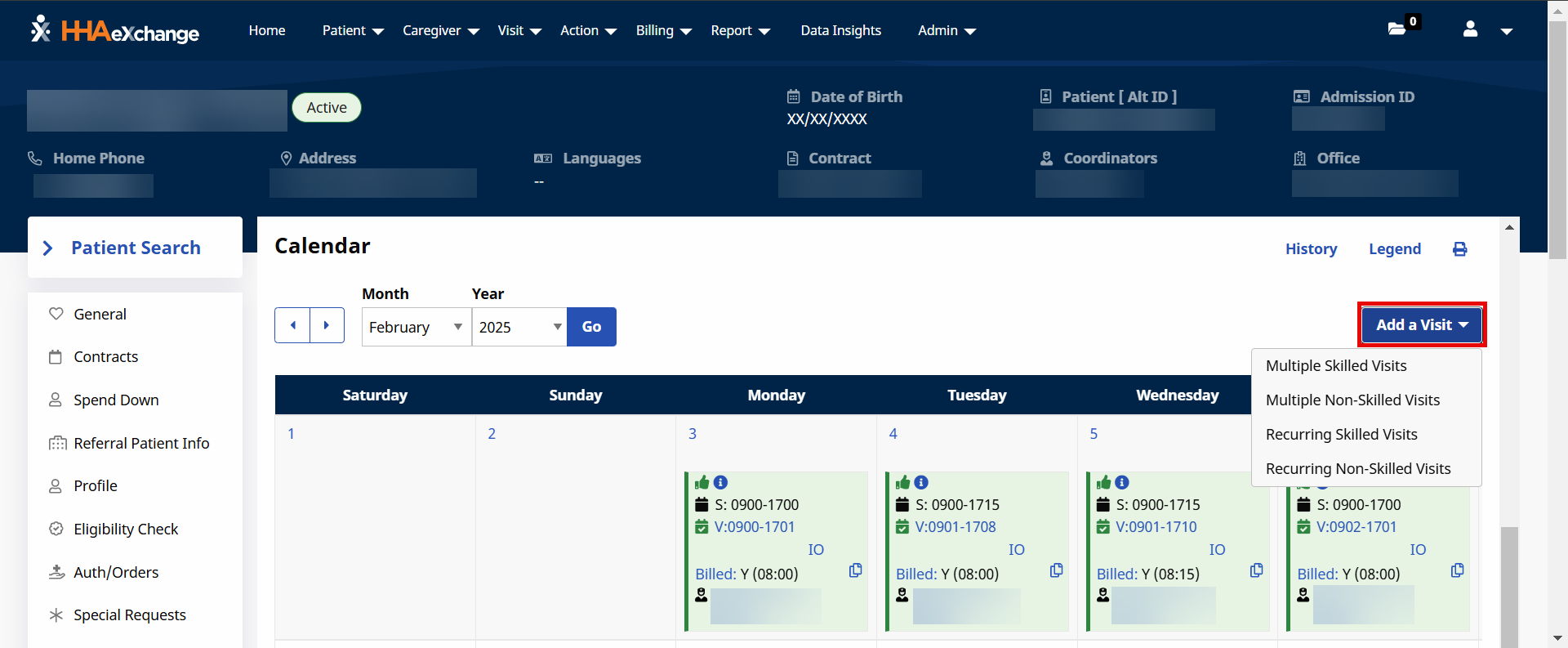Click caregiver icon on Tuesday 4 visit
This screenshot has width=1568, height=648.
point(902,595)
